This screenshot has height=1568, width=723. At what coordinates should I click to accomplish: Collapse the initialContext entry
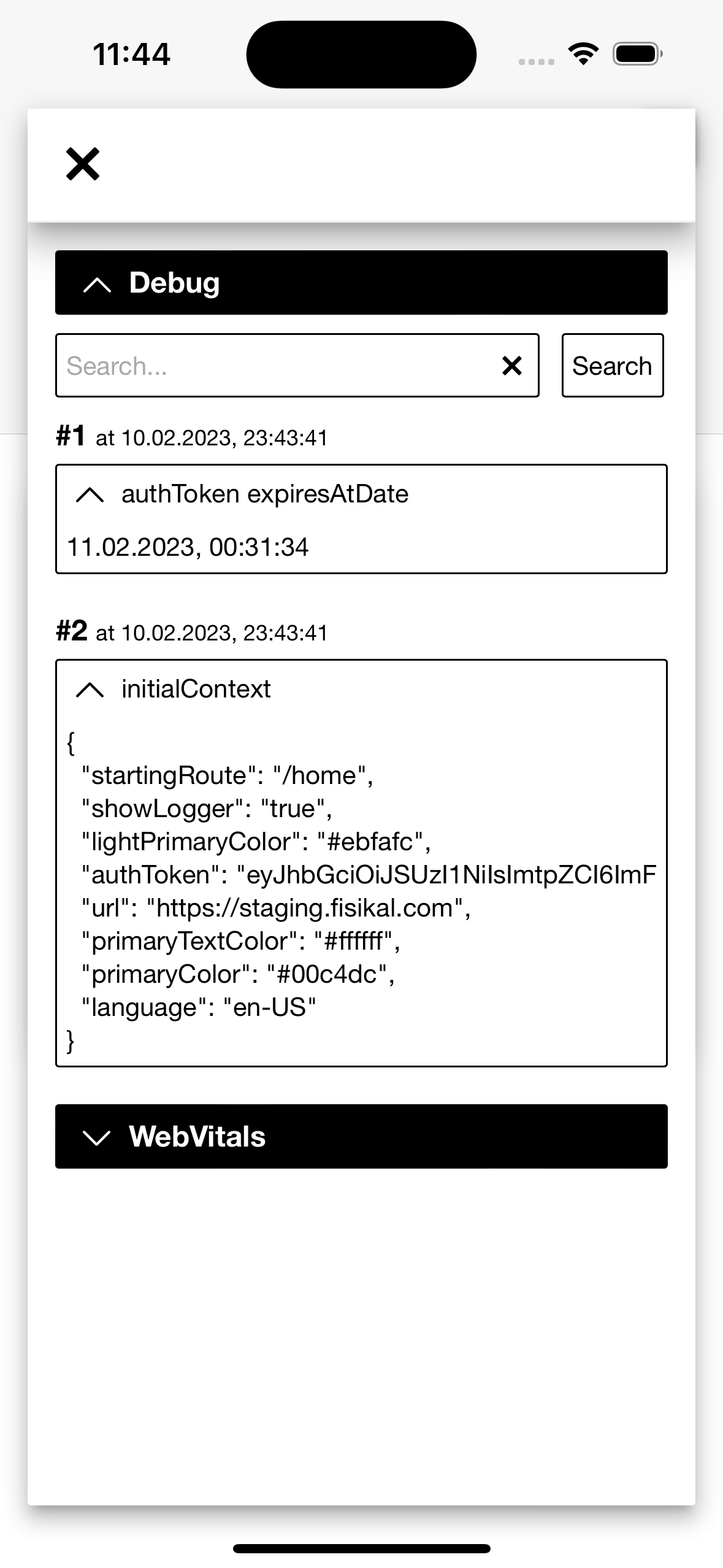[90, 690]
